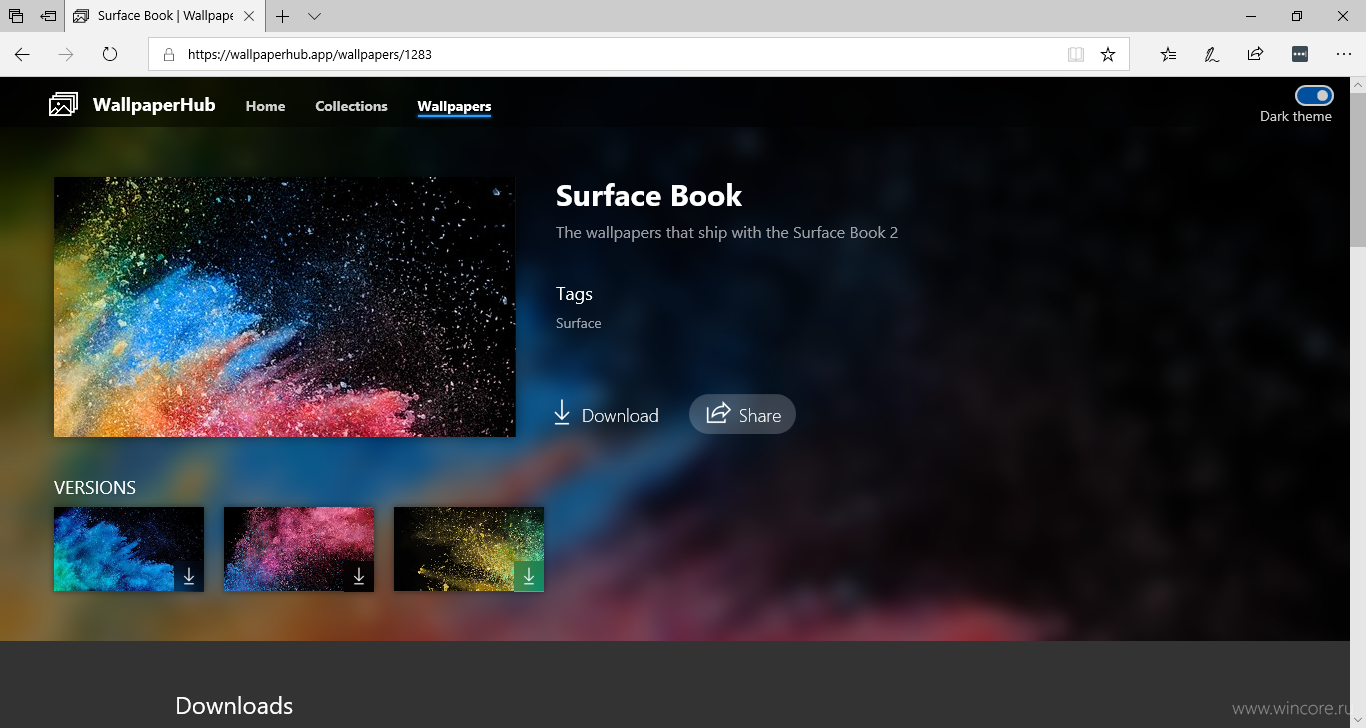Select the pink version thumbnail
Viewport: 1366px width, 728px height.
pos(299,549)
